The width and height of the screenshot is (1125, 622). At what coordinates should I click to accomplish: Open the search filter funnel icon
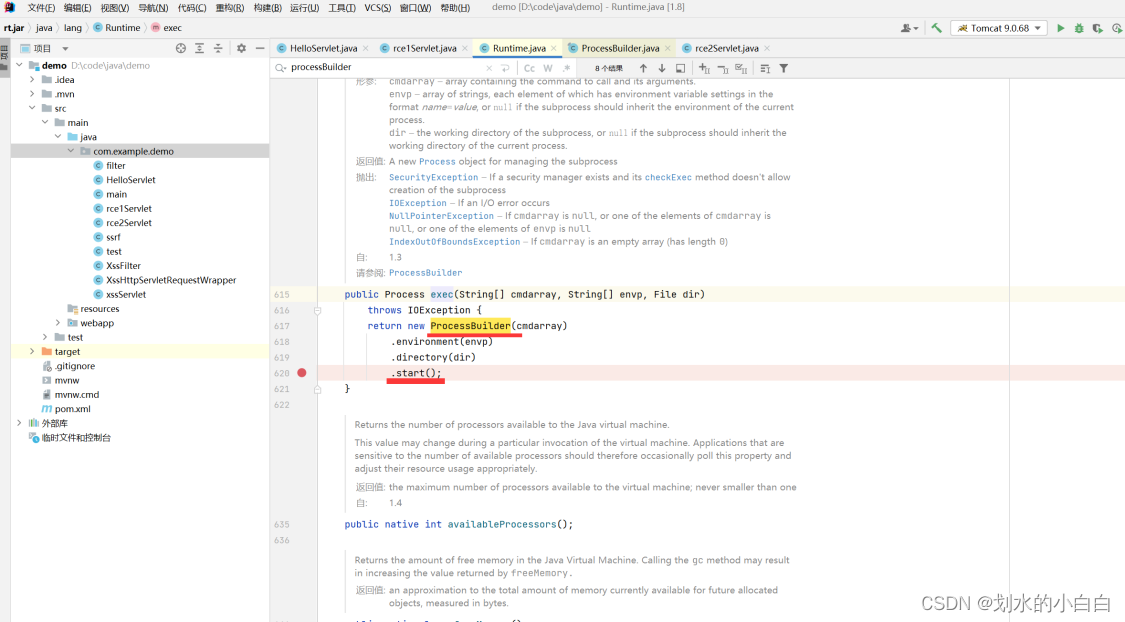click(783, 68)
